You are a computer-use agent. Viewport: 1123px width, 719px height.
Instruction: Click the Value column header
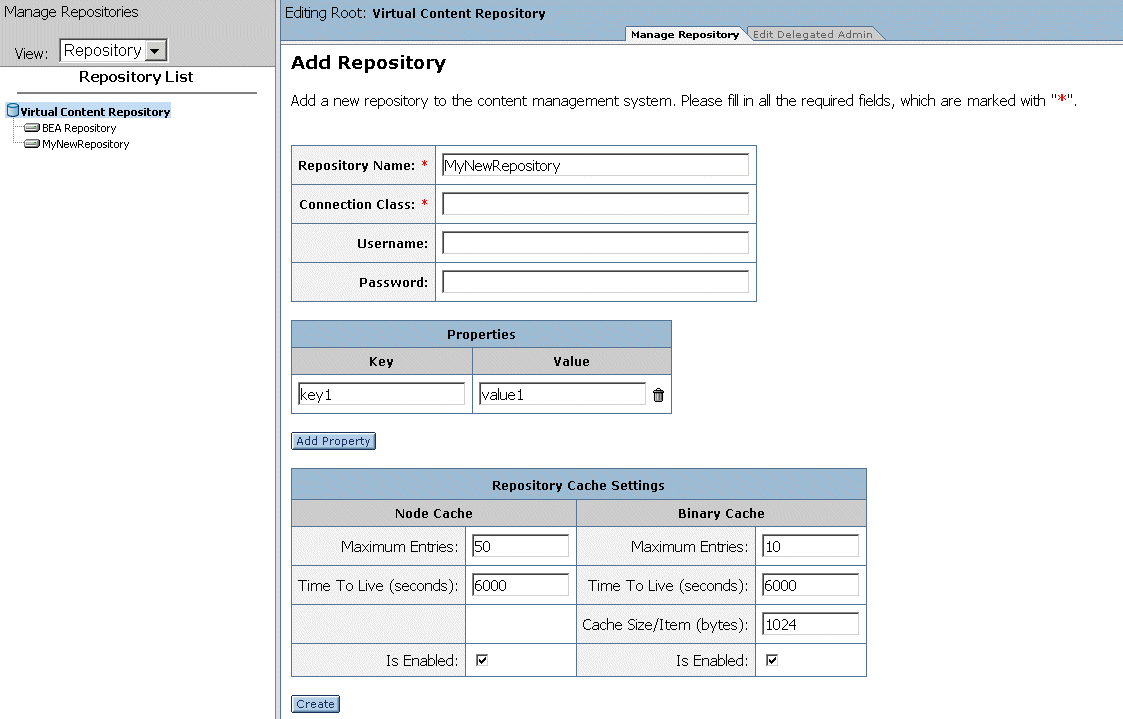(x=572, y=362)
